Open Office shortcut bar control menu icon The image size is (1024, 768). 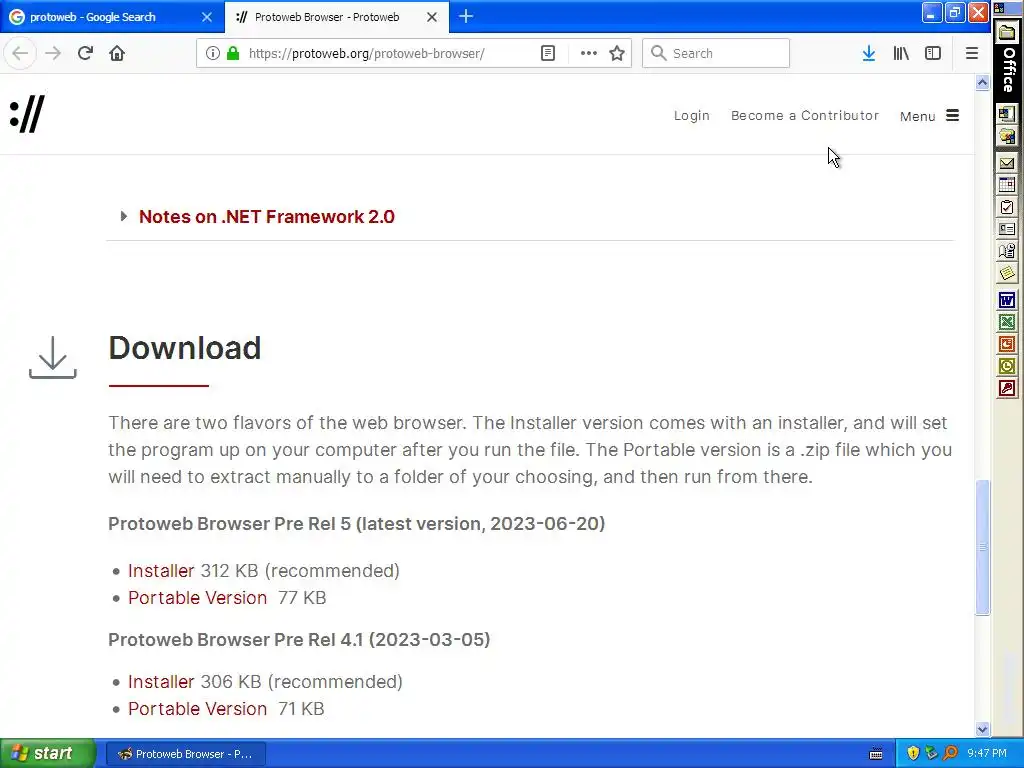click(x=1000, y=8)
